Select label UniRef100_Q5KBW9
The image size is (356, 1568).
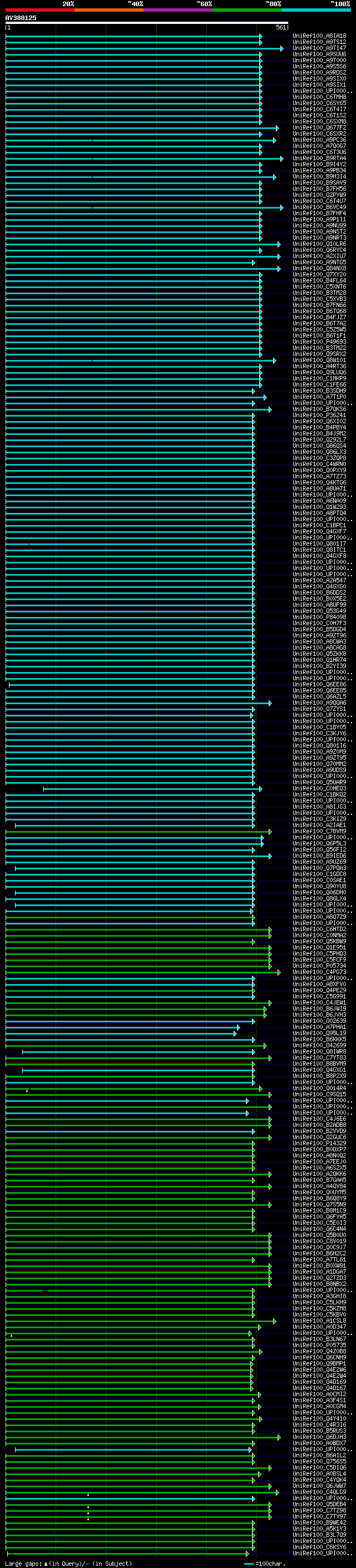point(319,941)
